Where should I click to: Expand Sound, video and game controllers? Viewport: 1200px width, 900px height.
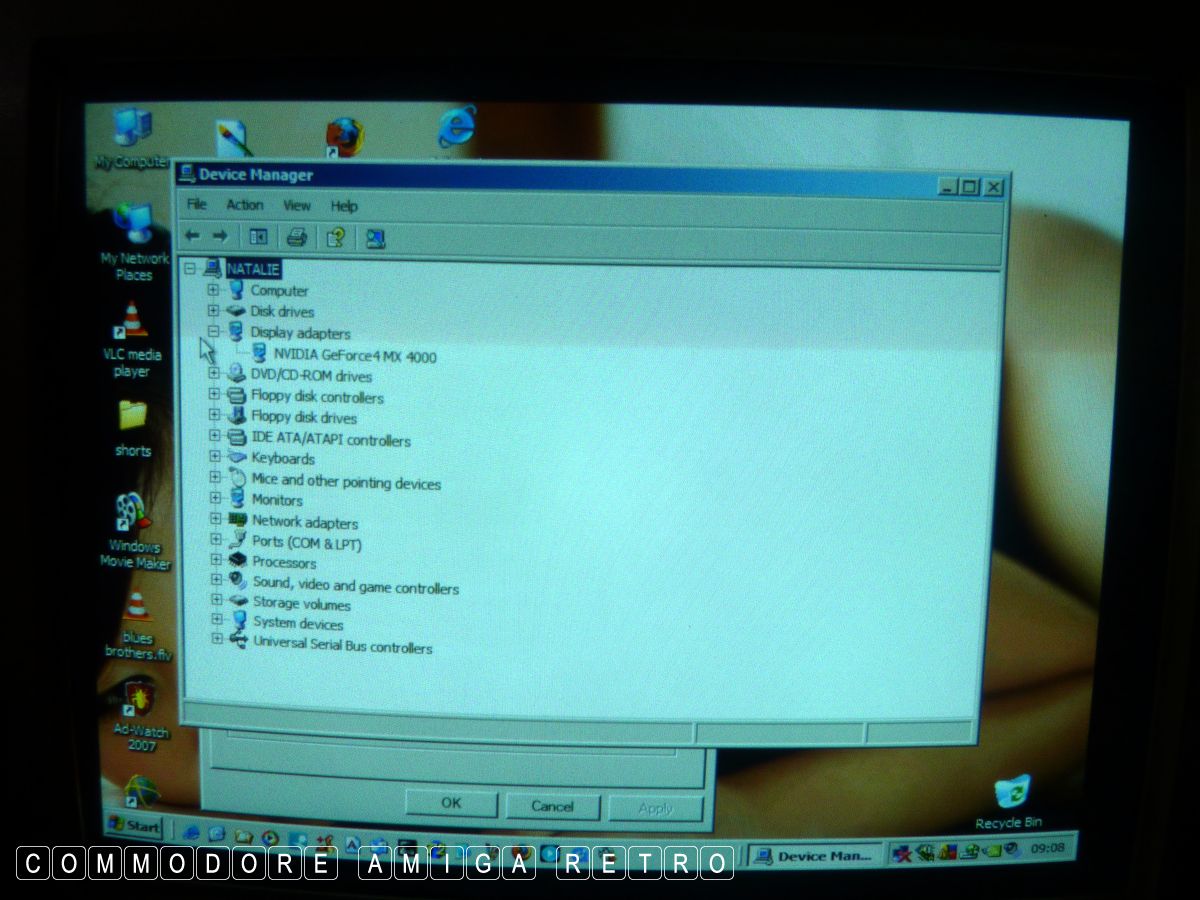pyautogui.click(x=216, y=579)
